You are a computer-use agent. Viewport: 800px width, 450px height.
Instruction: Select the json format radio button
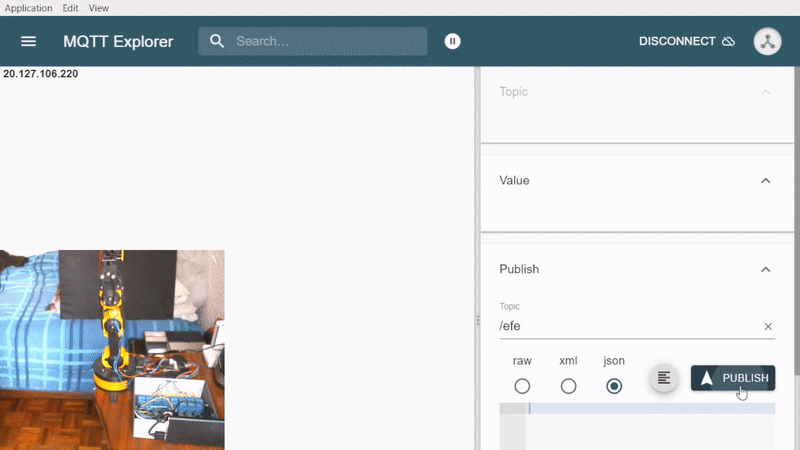pos(614,386)
